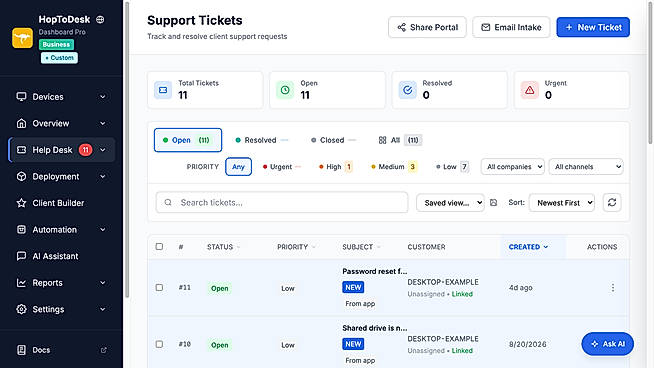Expand the Deployment menu chevron
Image resolution: width=654 pixels, height=368 pixels.
(x=103, y=176)
